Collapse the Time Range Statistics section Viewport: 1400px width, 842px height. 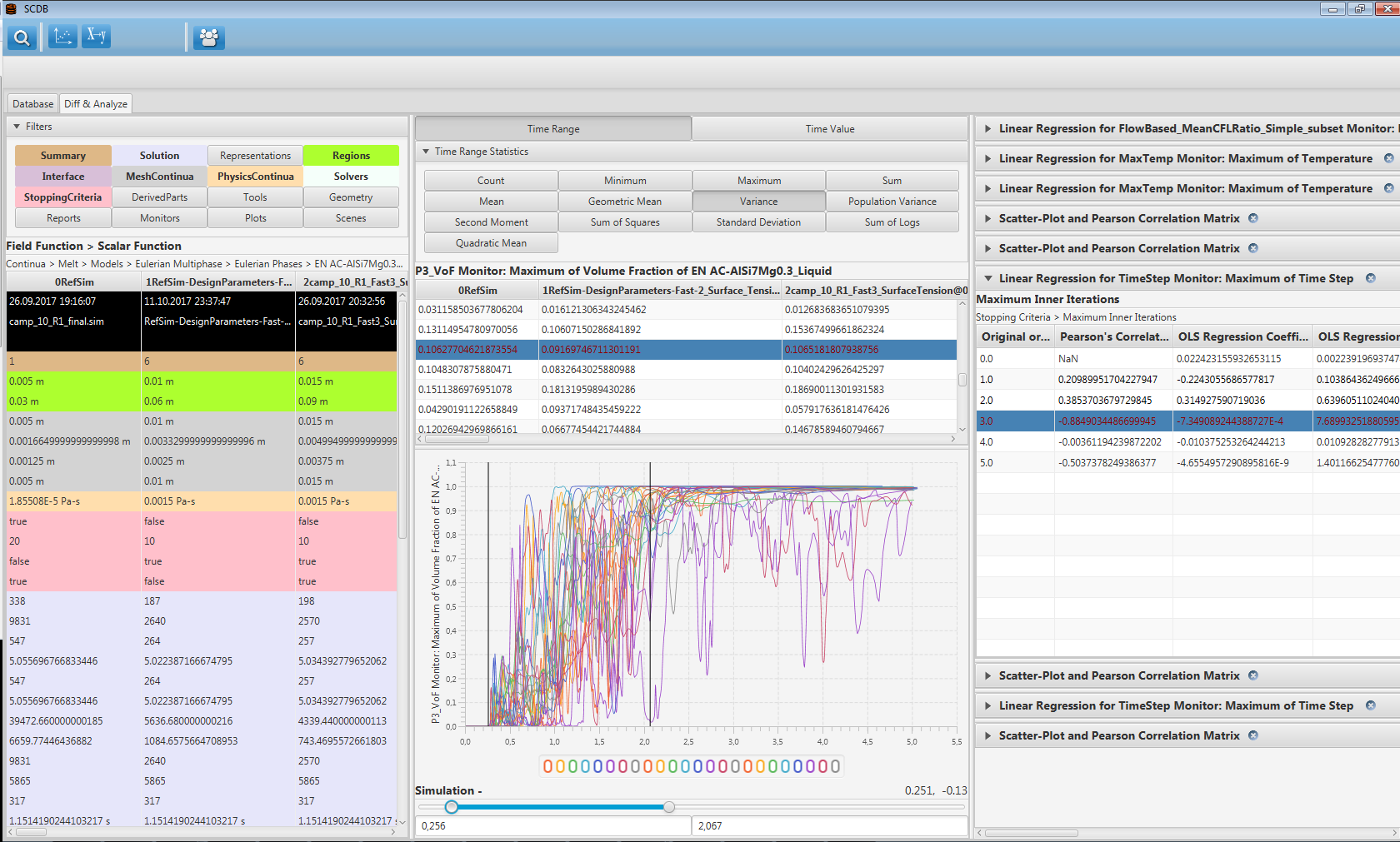click(x=426, y=152)
